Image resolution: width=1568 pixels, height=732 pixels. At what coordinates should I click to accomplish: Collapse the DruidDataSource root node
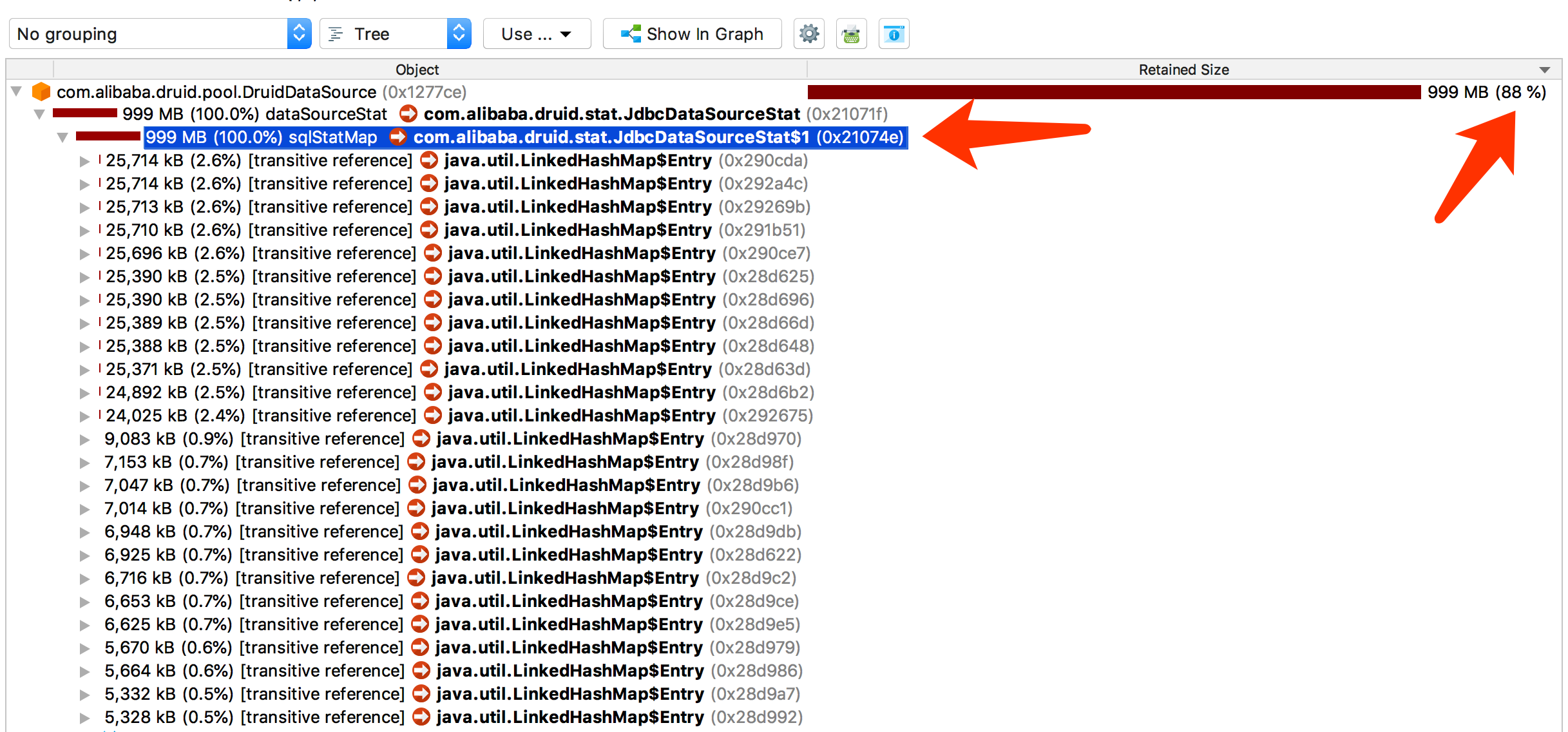(x=17, y=91)
